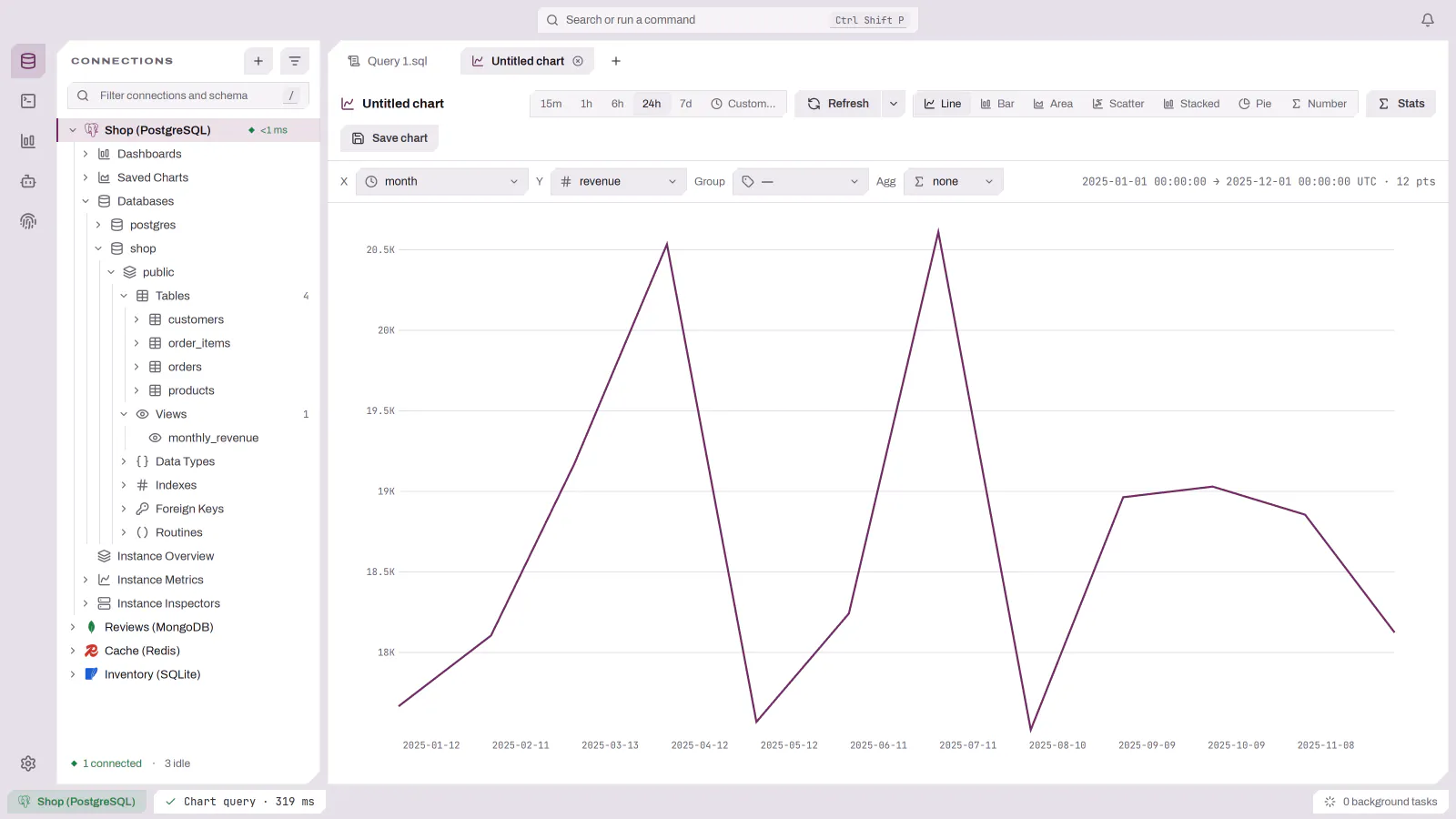Open the robot assistant sidebar icon

(28, 181)
